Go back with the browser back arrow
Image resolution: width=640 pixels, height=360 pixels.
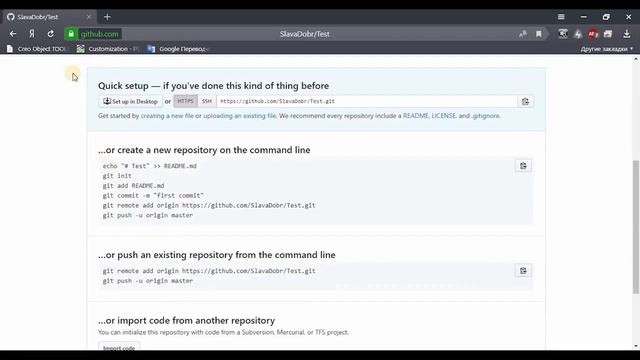pyautogui.click(x=13, y=34)
